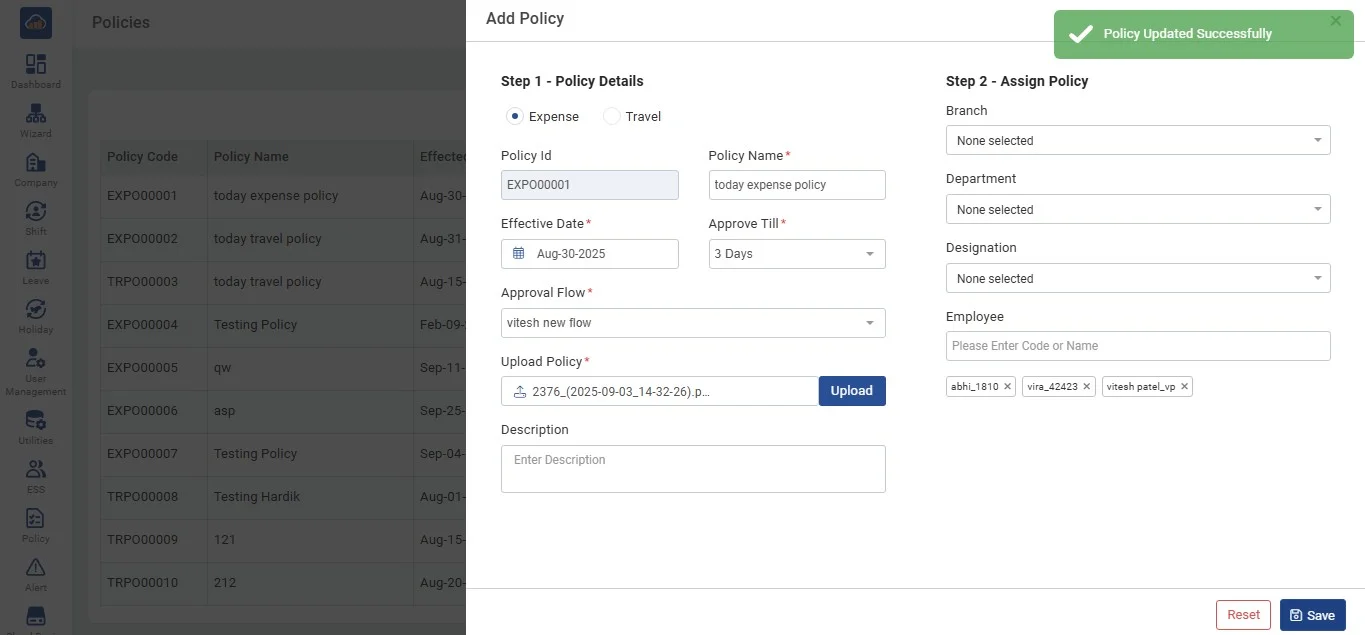Click the Employee code or name field

point(1137,346)
